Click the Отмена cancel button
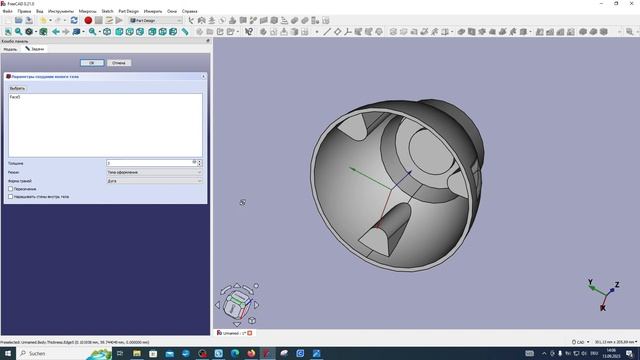The image size is (640, 360). [119, 63]
